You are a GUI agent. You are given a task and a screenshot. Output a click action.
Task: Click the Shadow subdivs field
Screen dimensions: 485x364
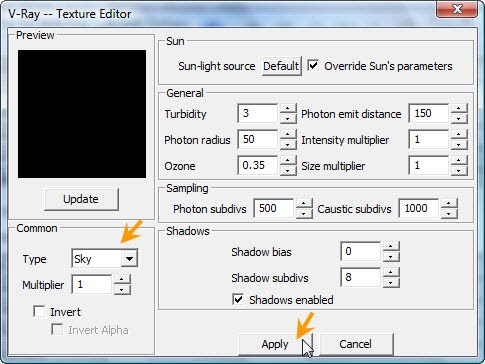[x=360, y=277]
